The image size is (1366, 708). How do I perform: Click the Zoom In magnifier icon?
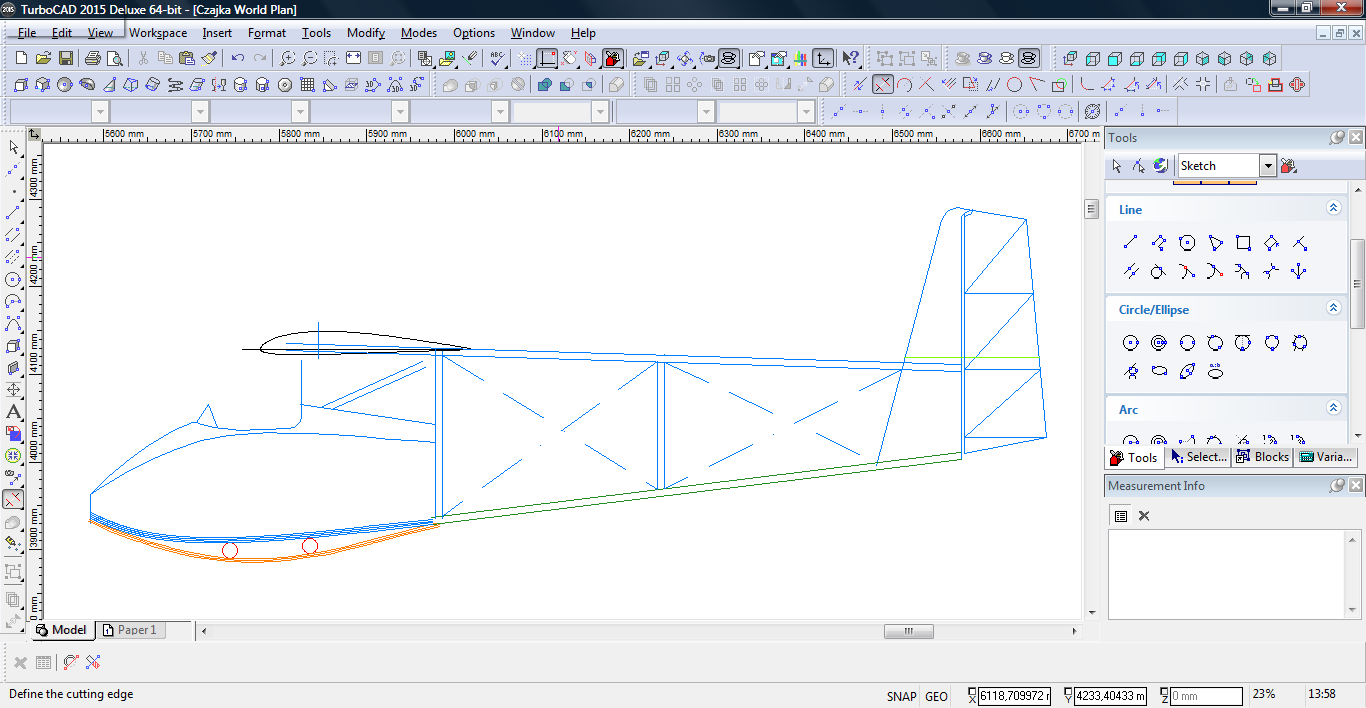click(287, 59)
